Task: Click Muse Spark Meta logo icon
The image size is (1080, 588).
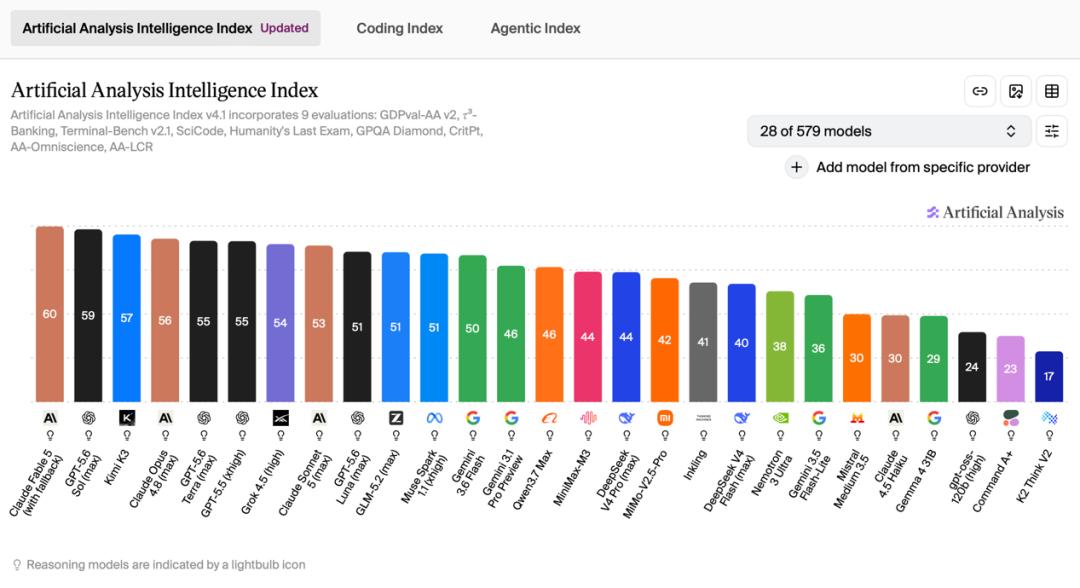Action: (x=434, y=418)
